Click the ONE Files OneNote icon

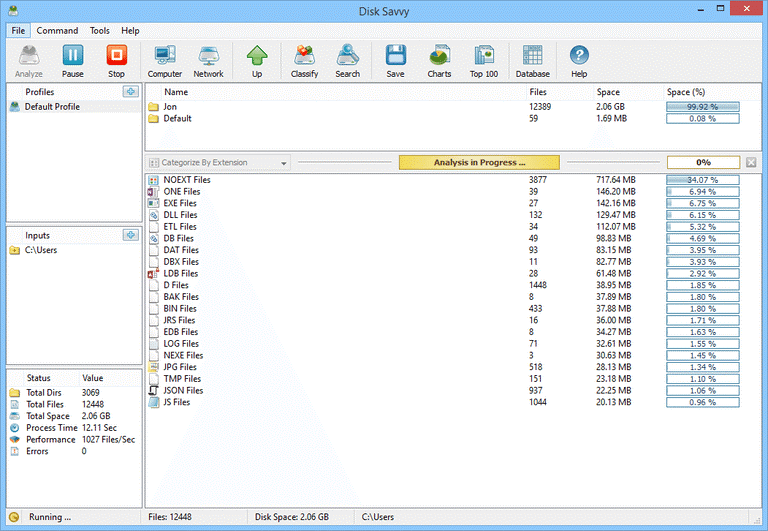pyautogui.click(x=153, y=192)
